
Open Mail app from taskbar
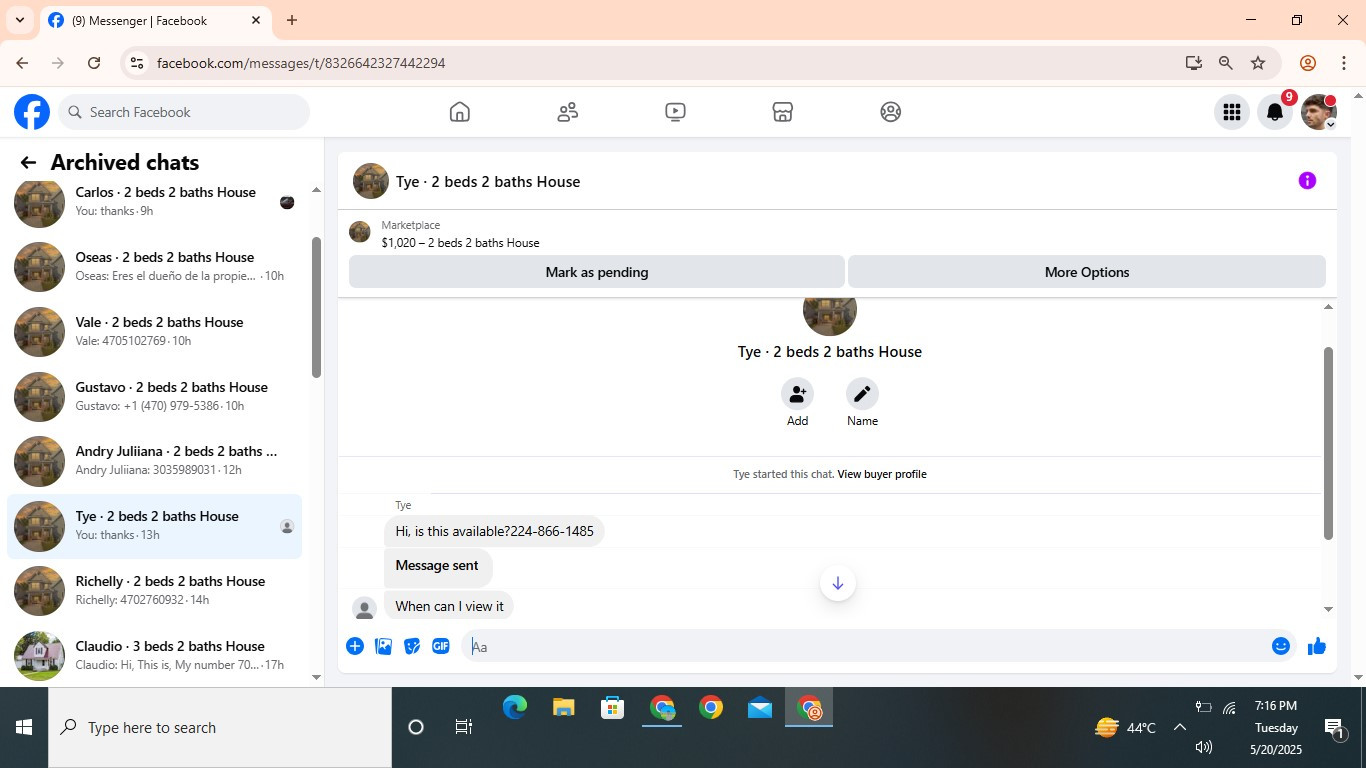pyautogui.click(x=760, y=708)
